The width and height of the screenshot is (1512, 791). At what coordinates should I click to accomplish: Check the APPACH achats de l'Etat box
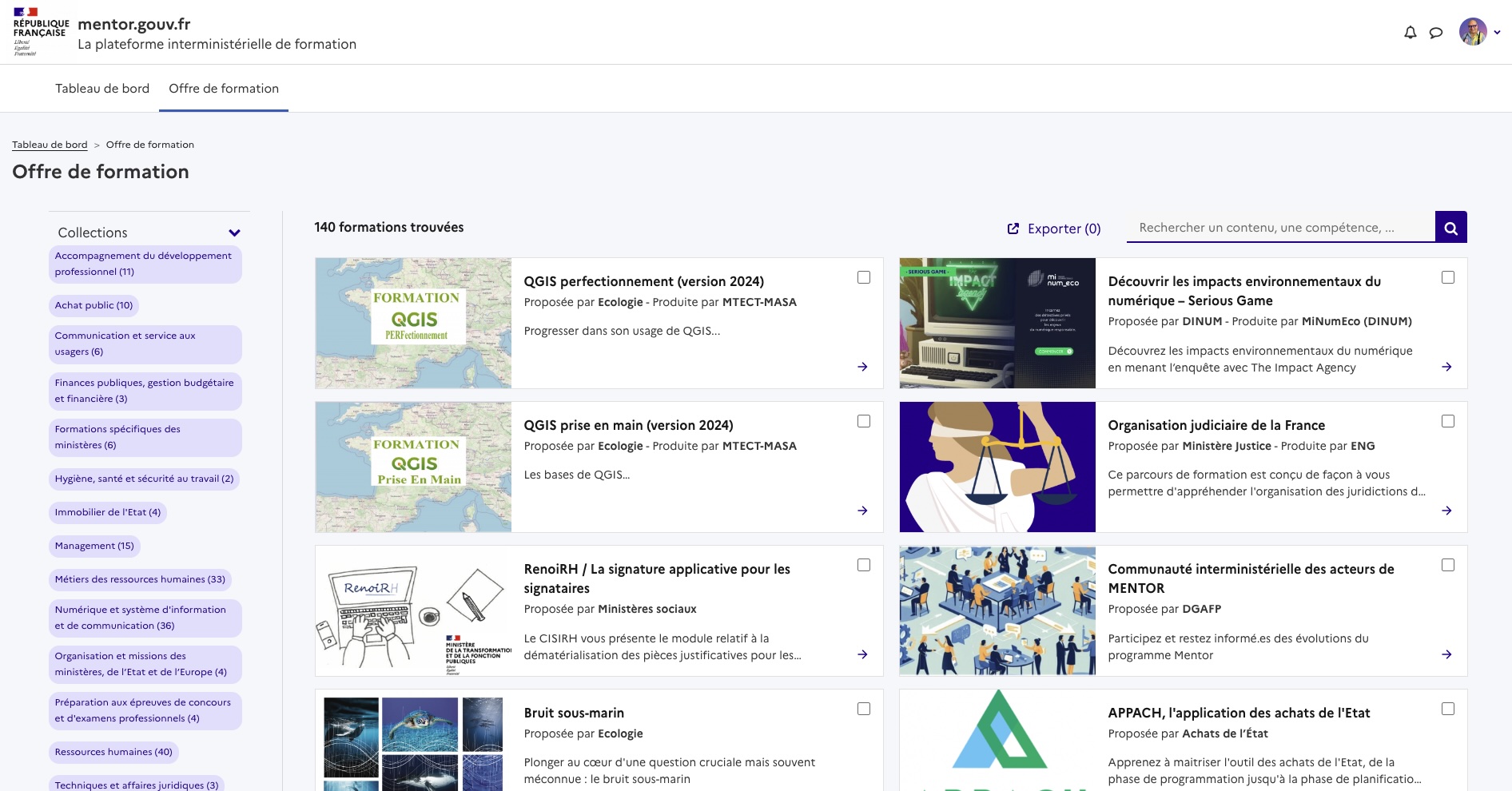point(1448,709)
